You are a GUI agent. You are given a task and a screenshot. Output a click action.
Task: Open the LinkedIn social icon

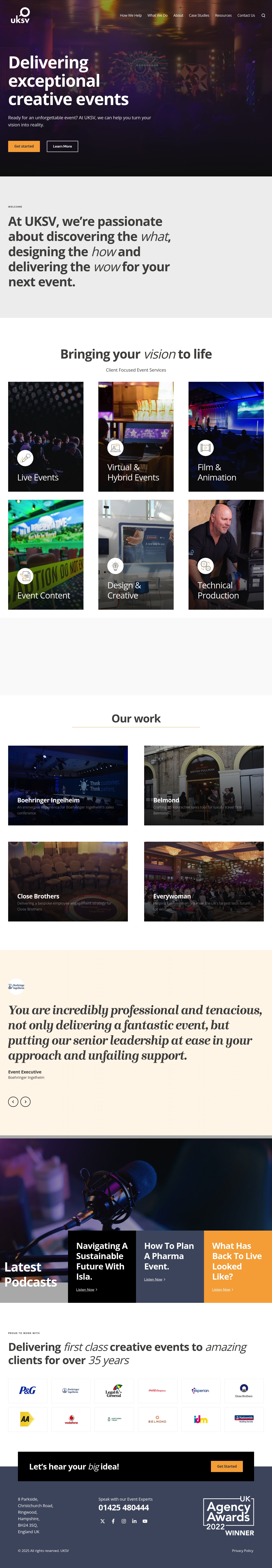click(x=135, y=1521)
